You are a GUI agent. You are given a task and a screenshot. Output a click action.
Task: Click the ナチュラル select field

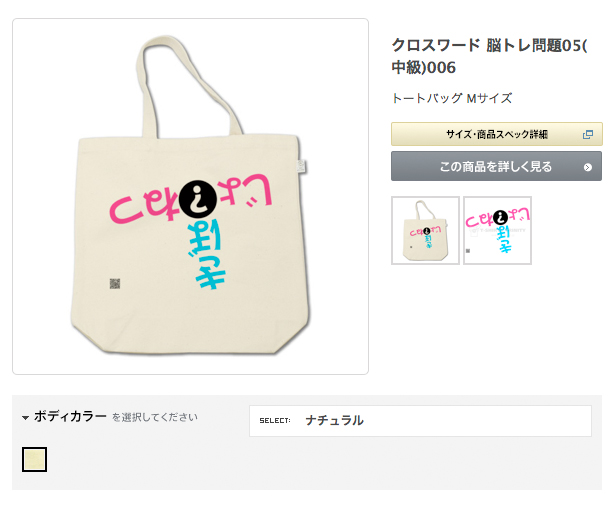pyautogui.click(x=420, y=421)
